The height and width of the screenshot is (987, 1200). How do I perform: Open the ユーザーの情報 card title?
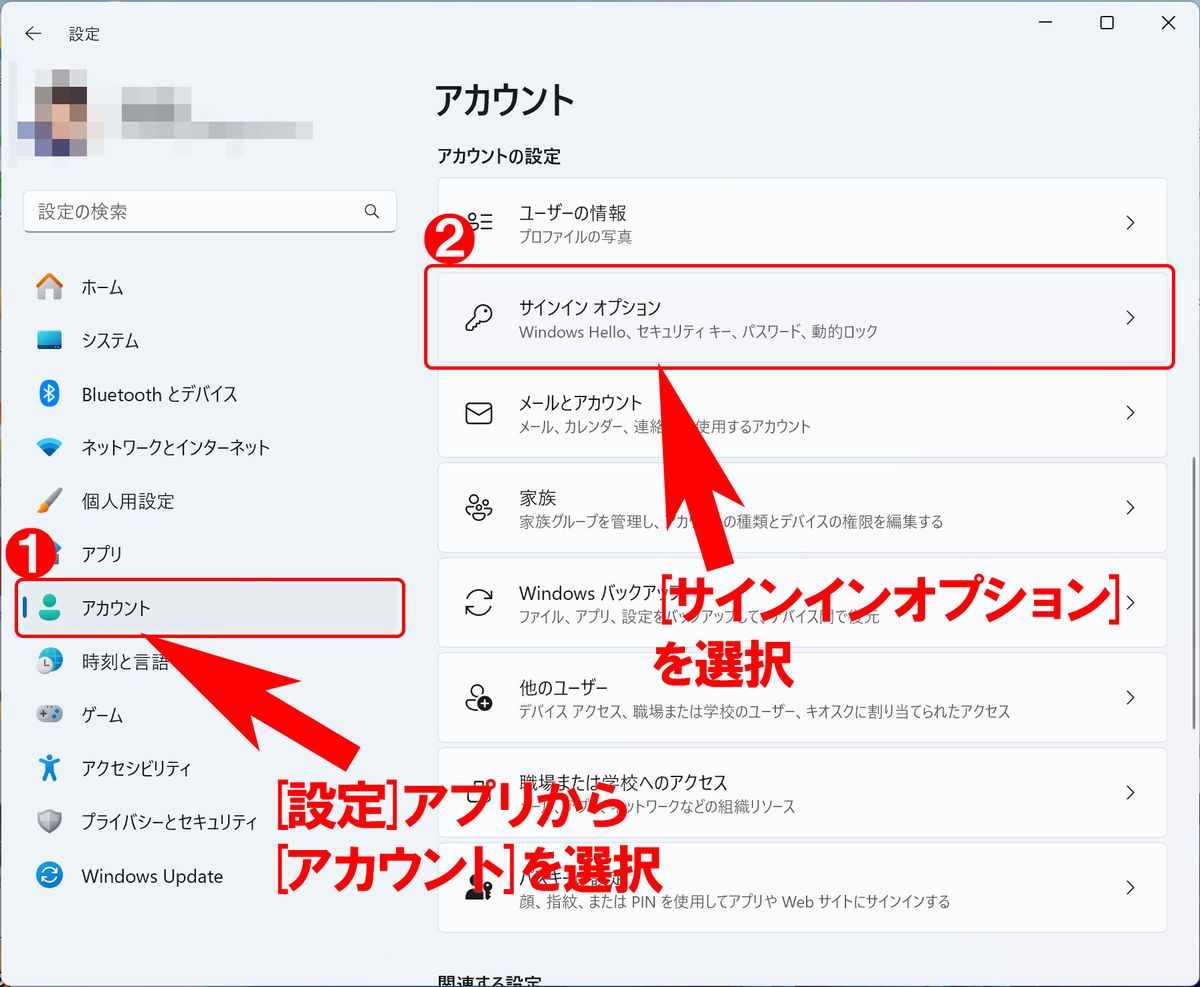[x=573, y=213]
